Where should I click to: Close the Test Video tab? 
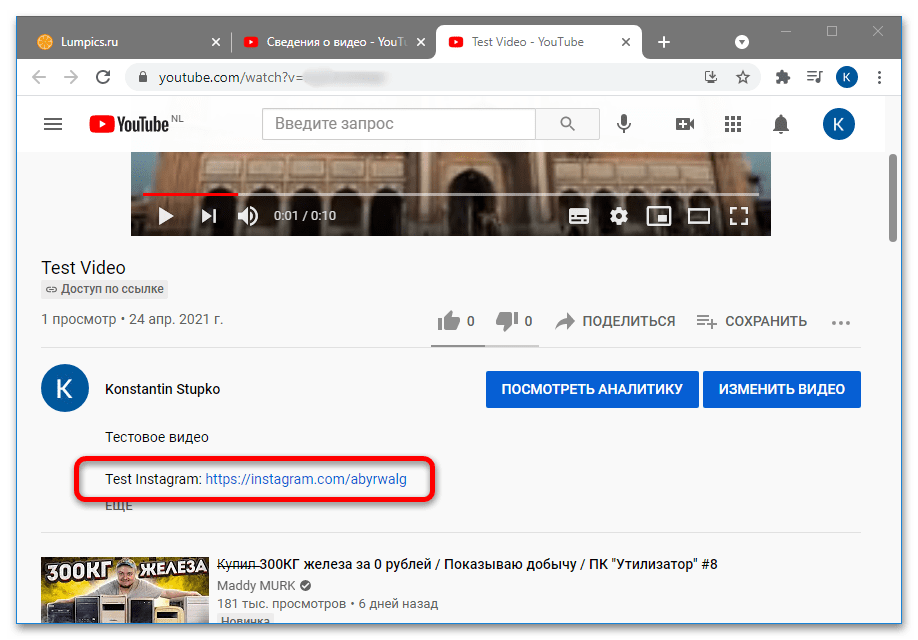click(x=626, y=42)
